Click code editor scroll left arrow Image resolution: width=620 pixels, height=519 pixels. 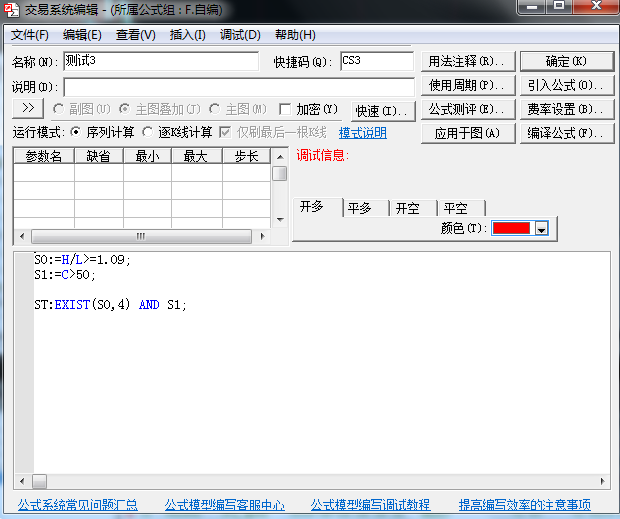[x=22, y=481]
